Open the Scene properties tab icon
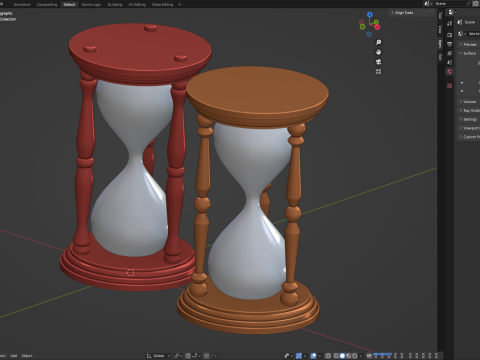This screenshot has width=480, height=360. [450, 62]
